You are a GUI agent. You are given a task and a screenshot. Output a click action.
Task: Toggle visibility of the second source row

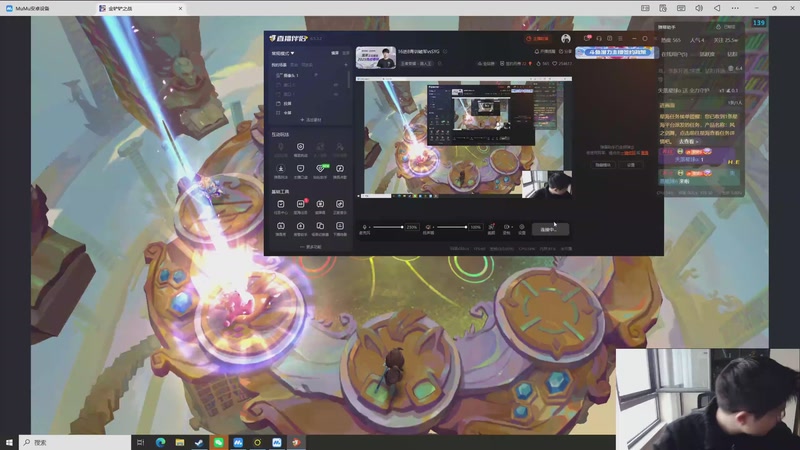point(336,85)
